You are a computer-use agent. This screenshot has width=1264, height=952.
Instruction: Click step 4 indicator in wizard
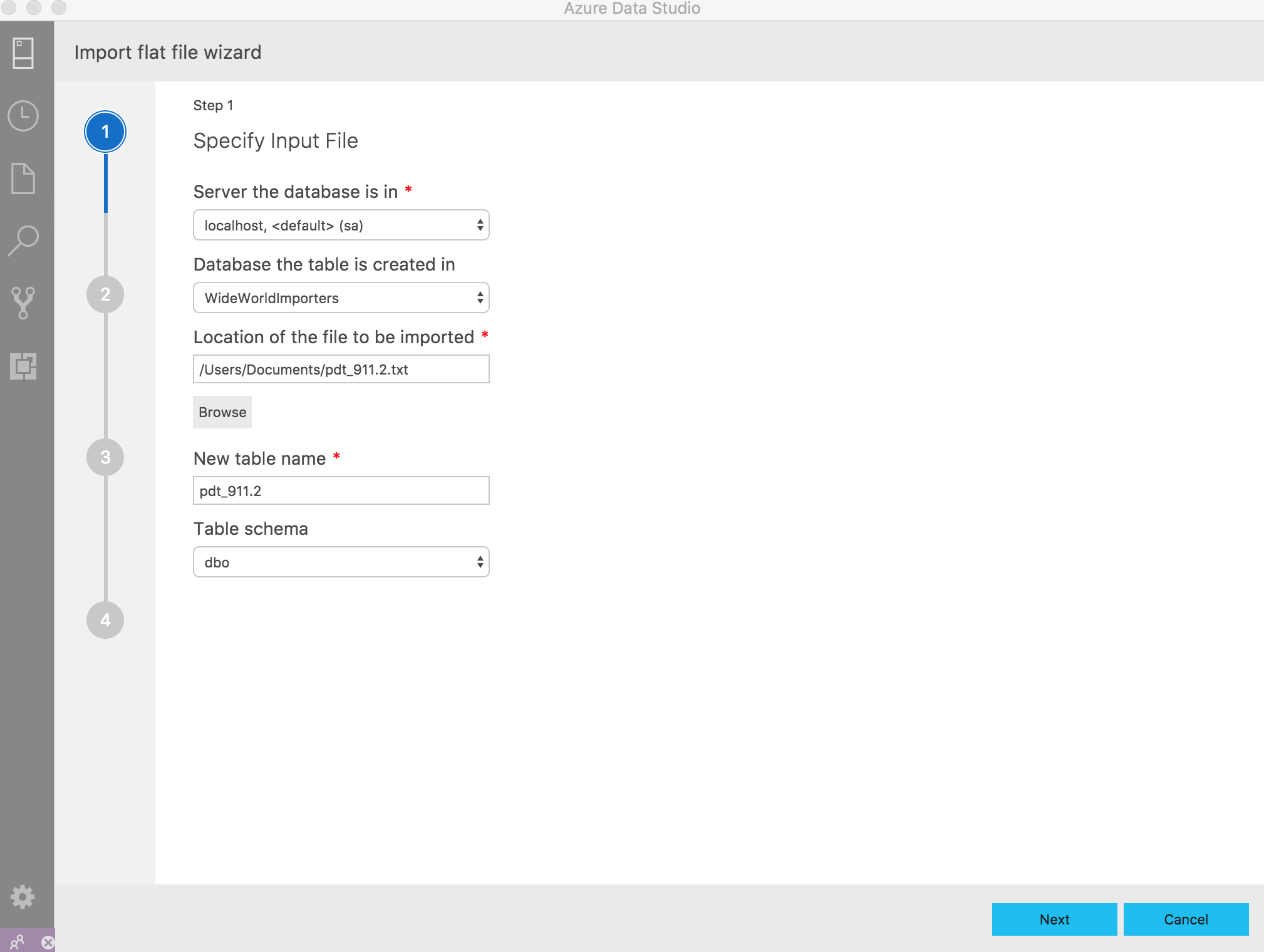[105, 620]
